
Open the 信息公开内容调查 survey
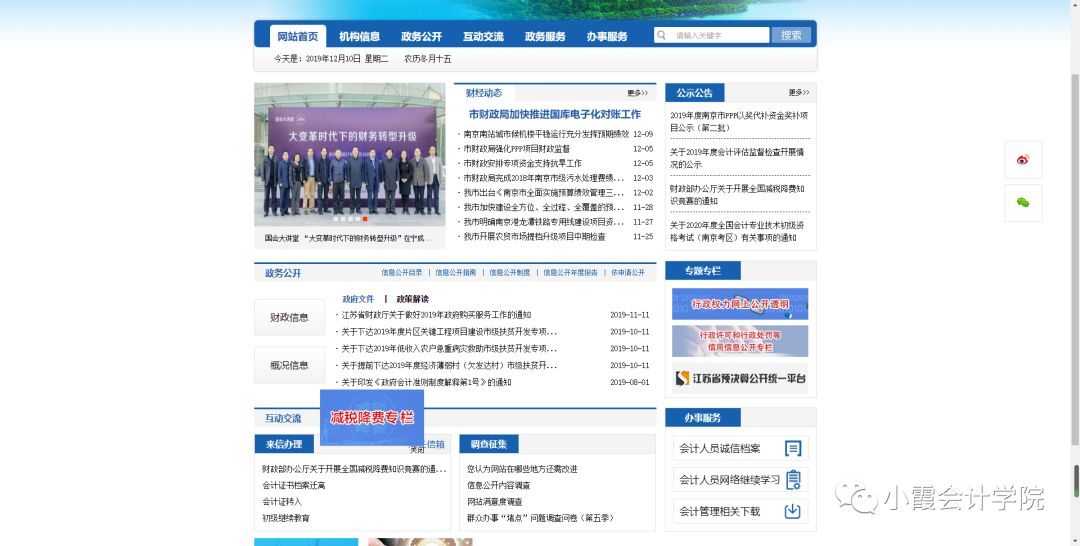click(x=499, y=485)
